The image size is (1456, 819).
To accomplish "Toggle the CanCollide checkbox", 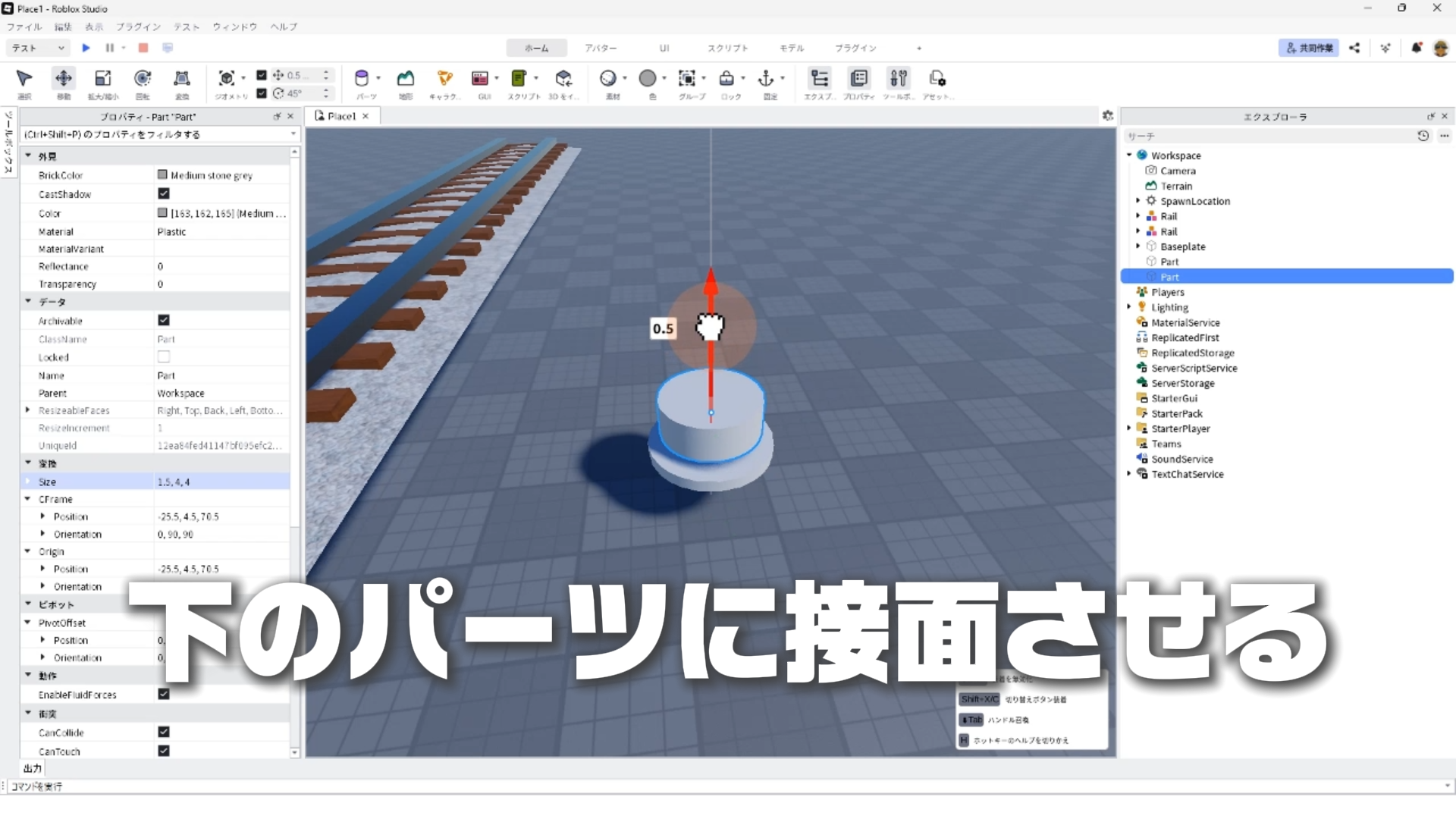I will [x=164, y=732].
